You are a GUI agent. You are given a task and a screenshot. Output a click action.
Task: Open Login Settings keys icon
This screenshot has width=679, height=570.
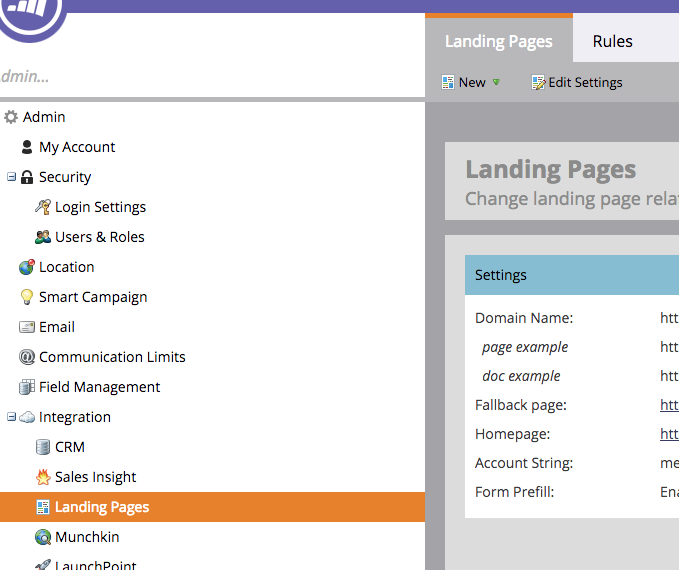(42, 207)
